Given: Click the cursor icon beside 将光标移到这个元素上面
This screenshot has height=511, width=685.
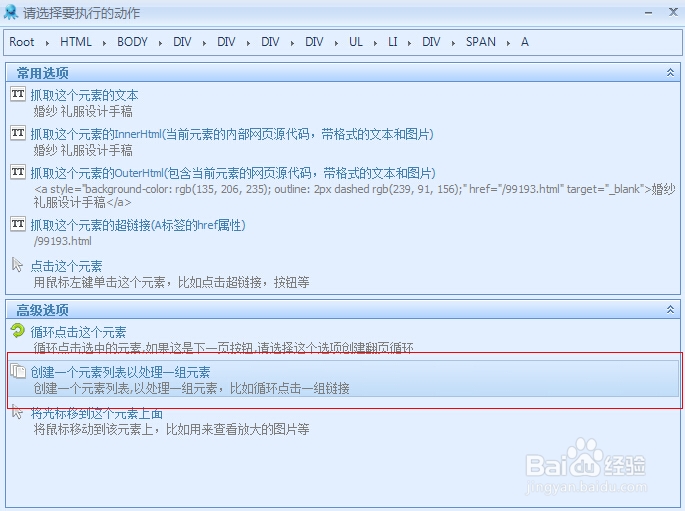Looking at the screenshot, I should pos(17,412).
